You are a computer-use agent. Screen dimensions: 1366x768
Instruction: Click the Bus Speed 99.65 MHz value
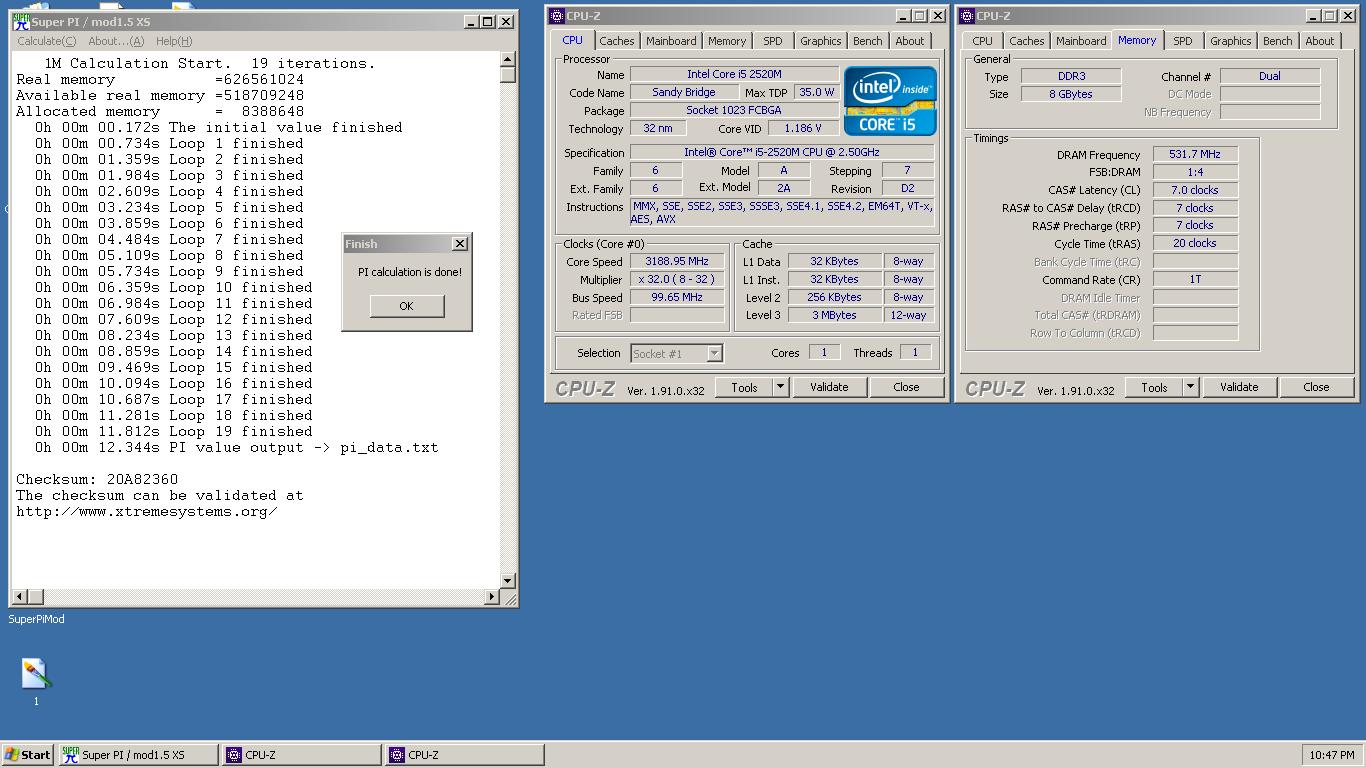(677, 298)
